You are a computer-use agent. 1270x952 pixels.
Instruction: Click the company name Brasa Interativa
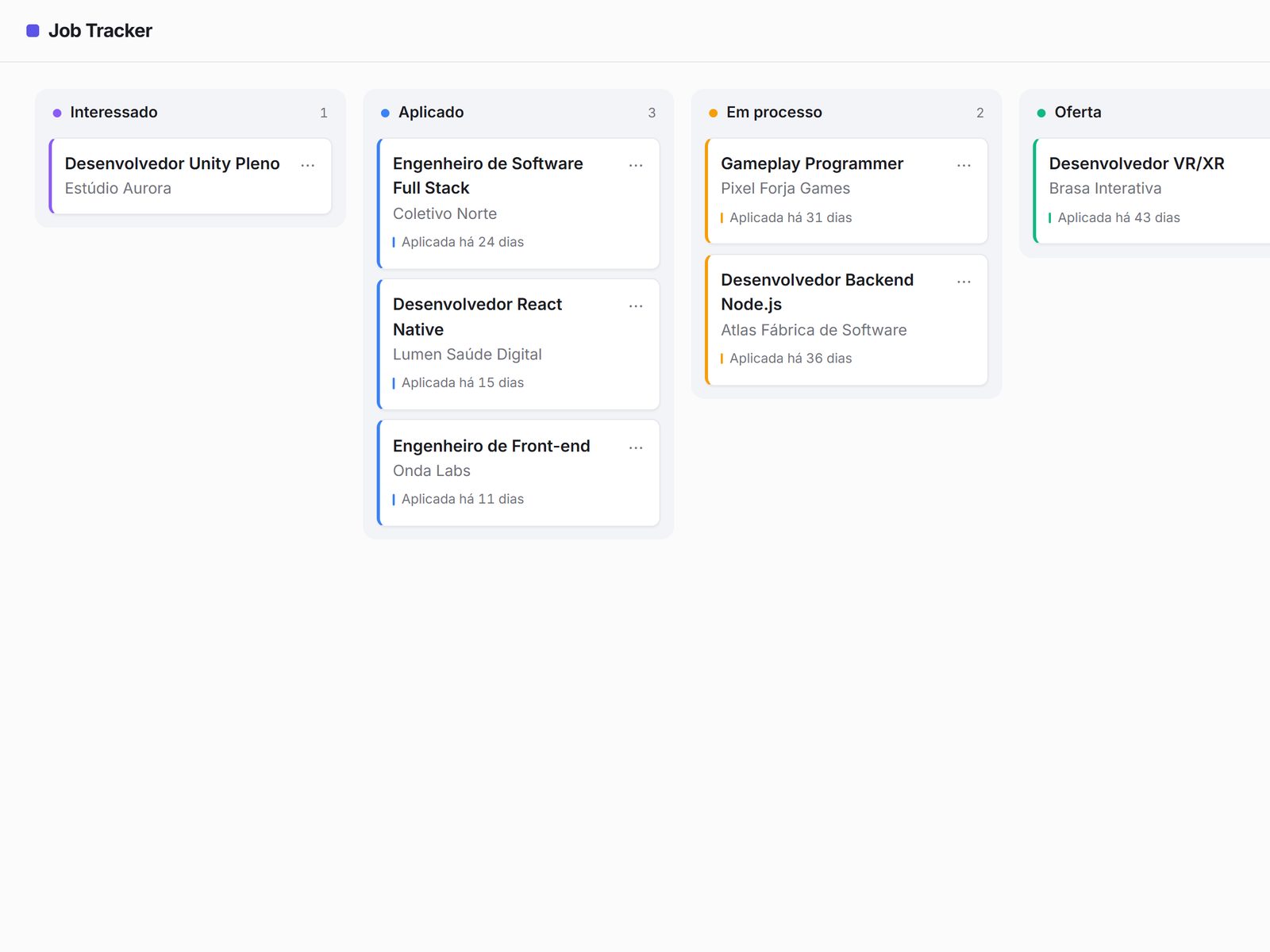[1105, 188]
